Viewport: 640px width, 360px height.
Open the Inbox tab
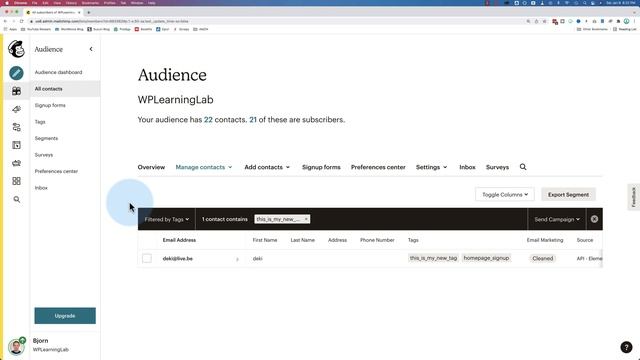point(467,167)
